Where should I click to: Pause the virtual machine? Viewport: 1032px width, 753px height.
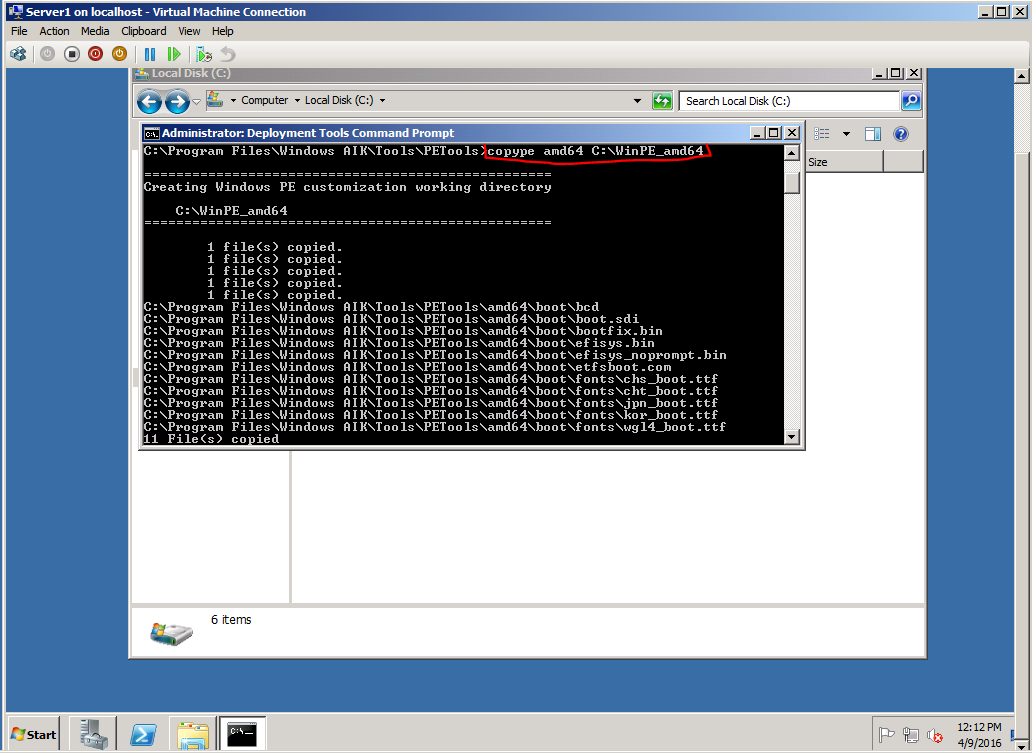[150, 54]
